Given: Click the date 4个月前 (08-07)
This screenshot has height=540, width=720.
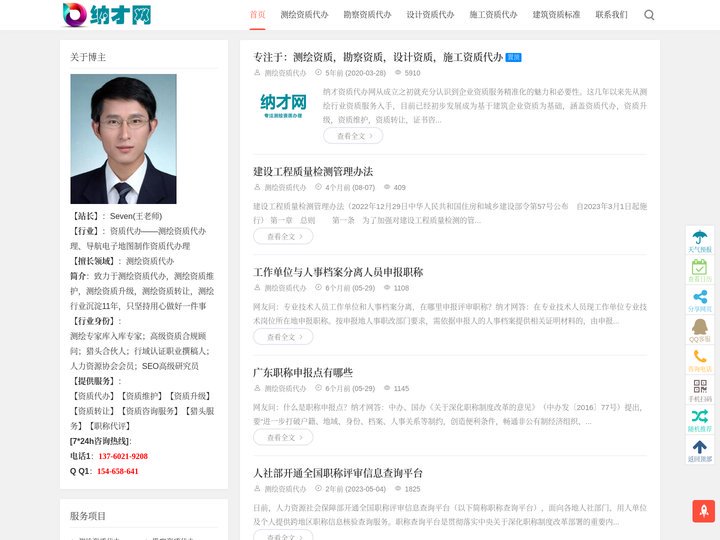Looking at the screenshot, I should 350,187.
